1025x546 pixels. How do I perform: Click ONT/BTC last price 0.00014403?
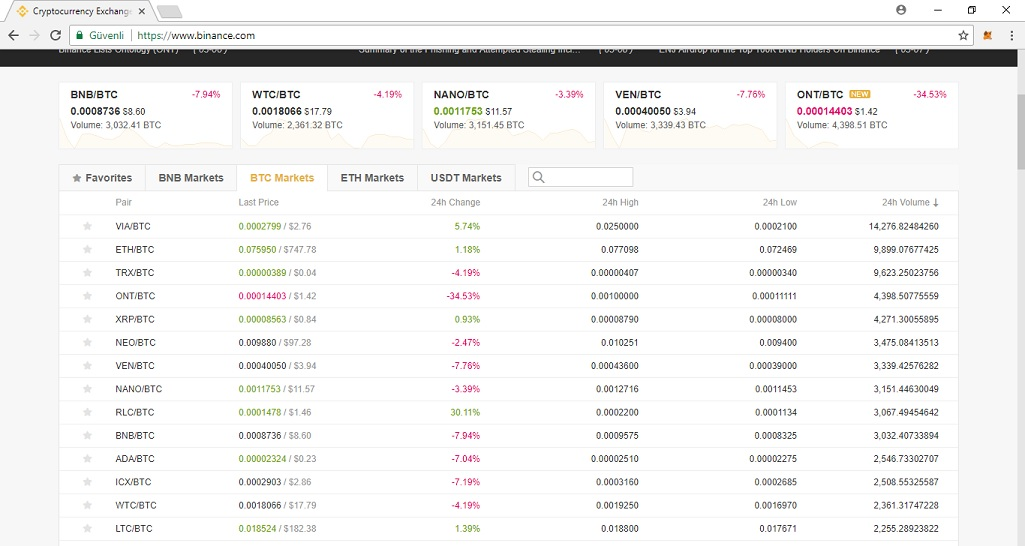[x=262, y=296]
